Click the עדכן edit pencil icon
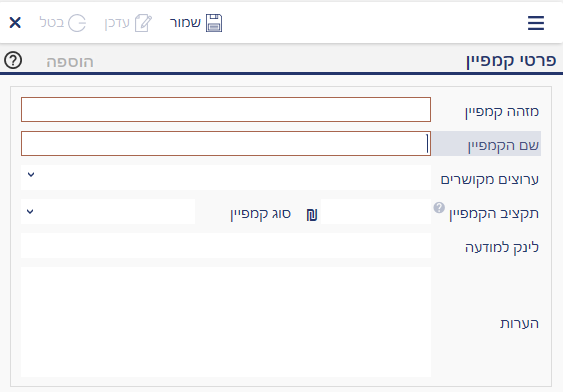Viewport: 563px width, 392px height. point(143,23)
